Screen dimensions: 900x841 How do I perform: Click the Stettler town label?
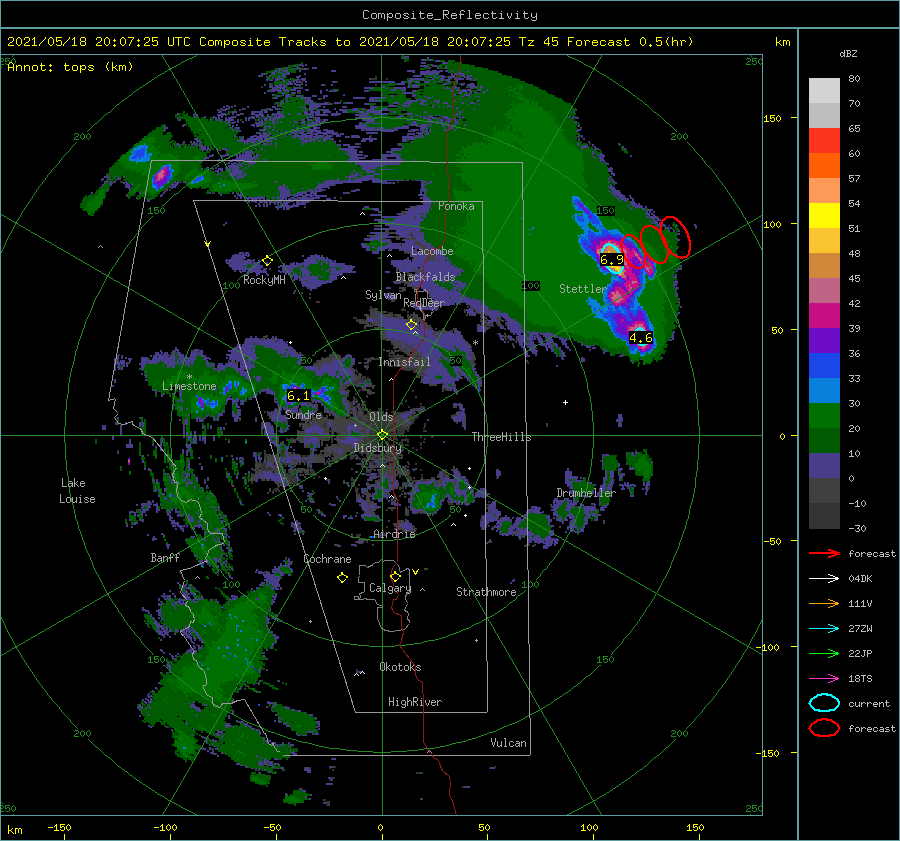[583, 289]
